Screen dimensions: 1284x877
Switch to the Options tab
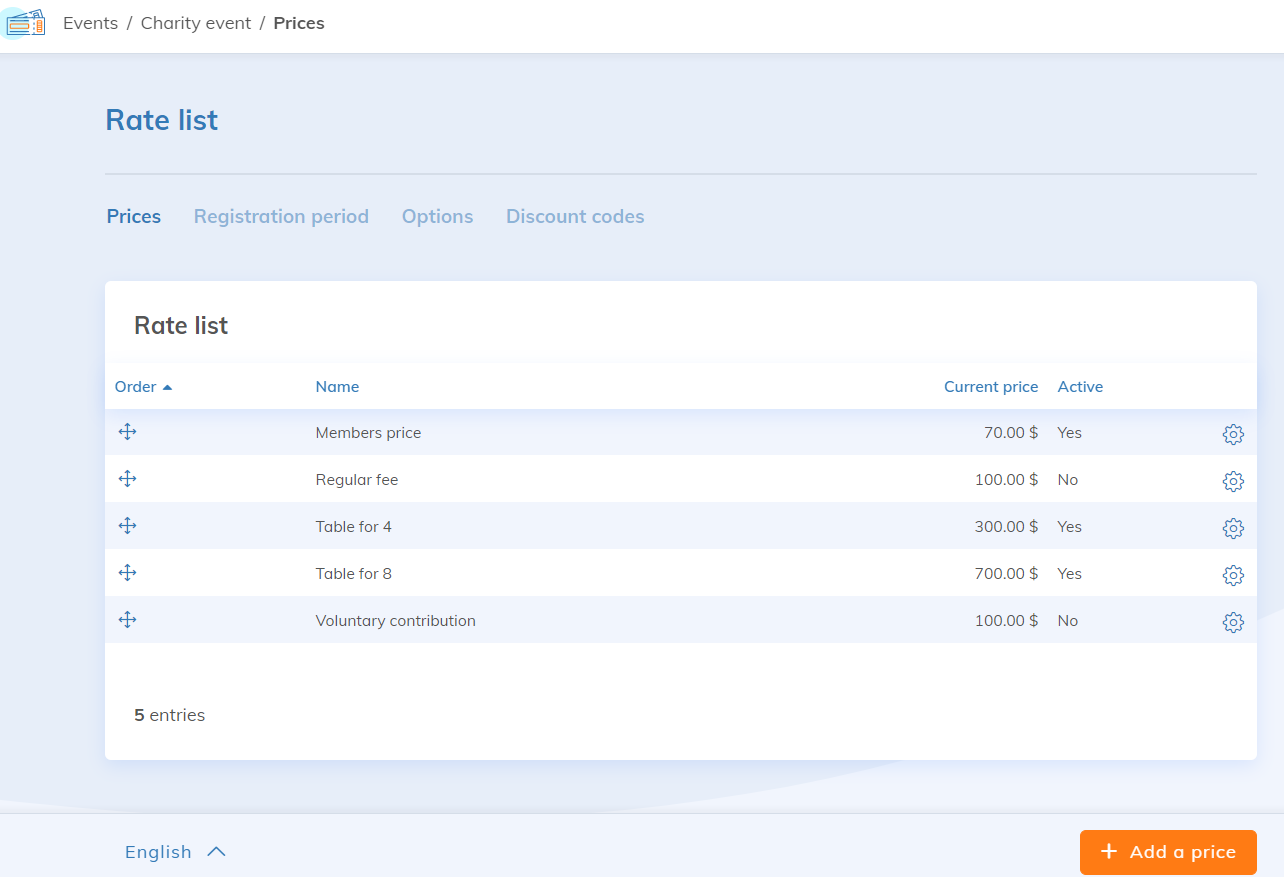437,217
